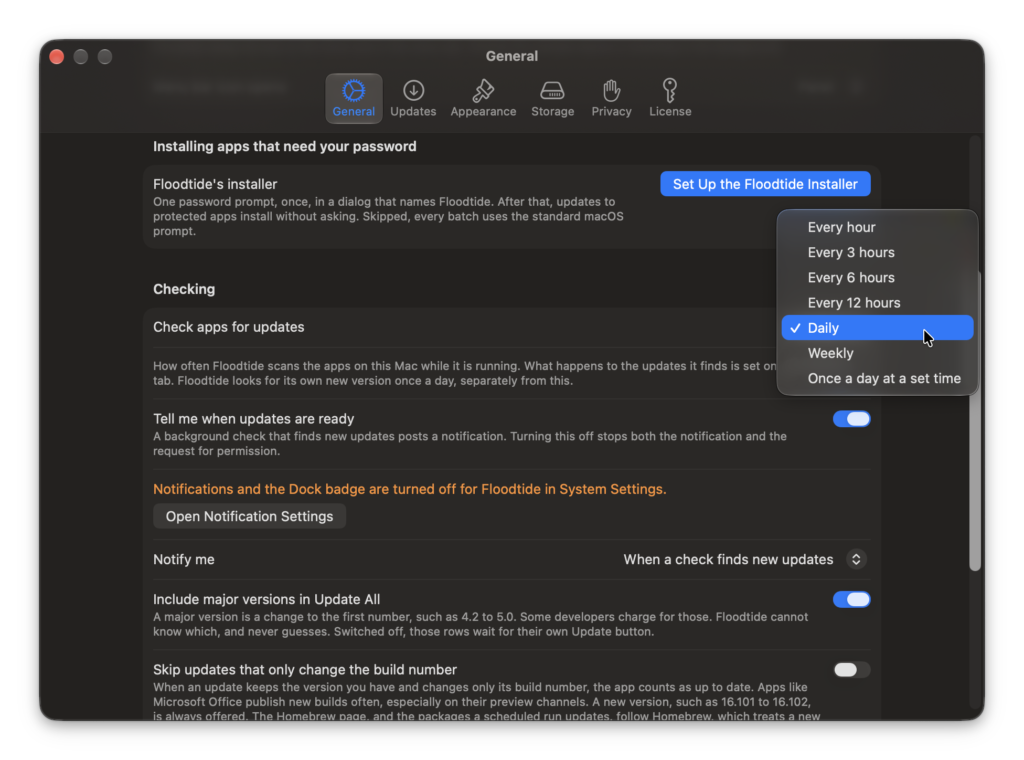Switch to the Updates download icon tab
The image size is (1024, 760).
pyautogui.click(x=413, y=98)
